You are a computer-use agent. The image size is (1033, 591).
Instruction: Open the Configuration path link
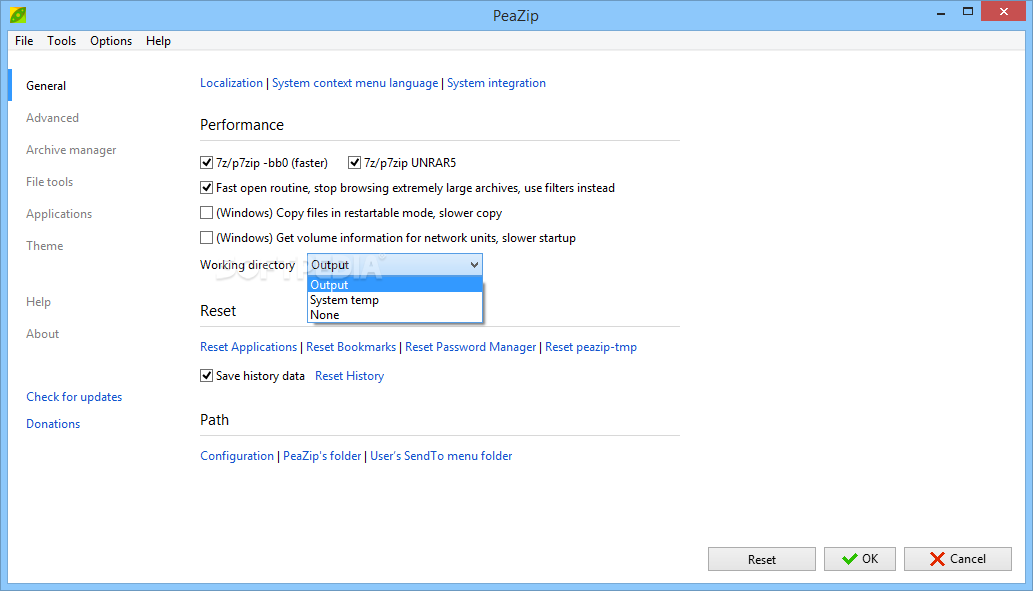coord(237,456)
